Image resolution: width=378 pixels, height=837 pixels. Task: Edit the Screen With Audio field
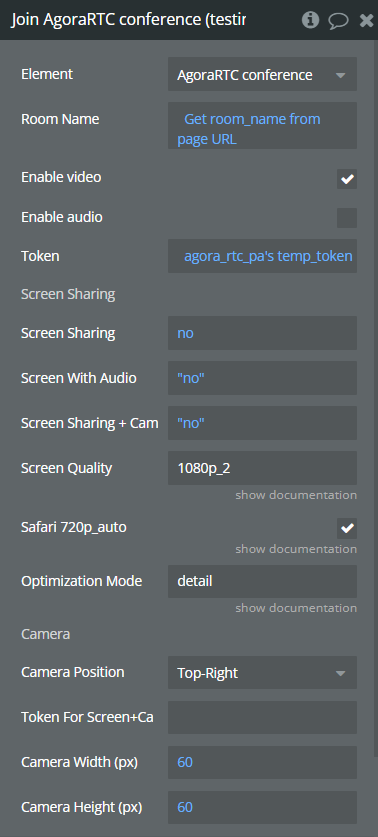[262, 378]
